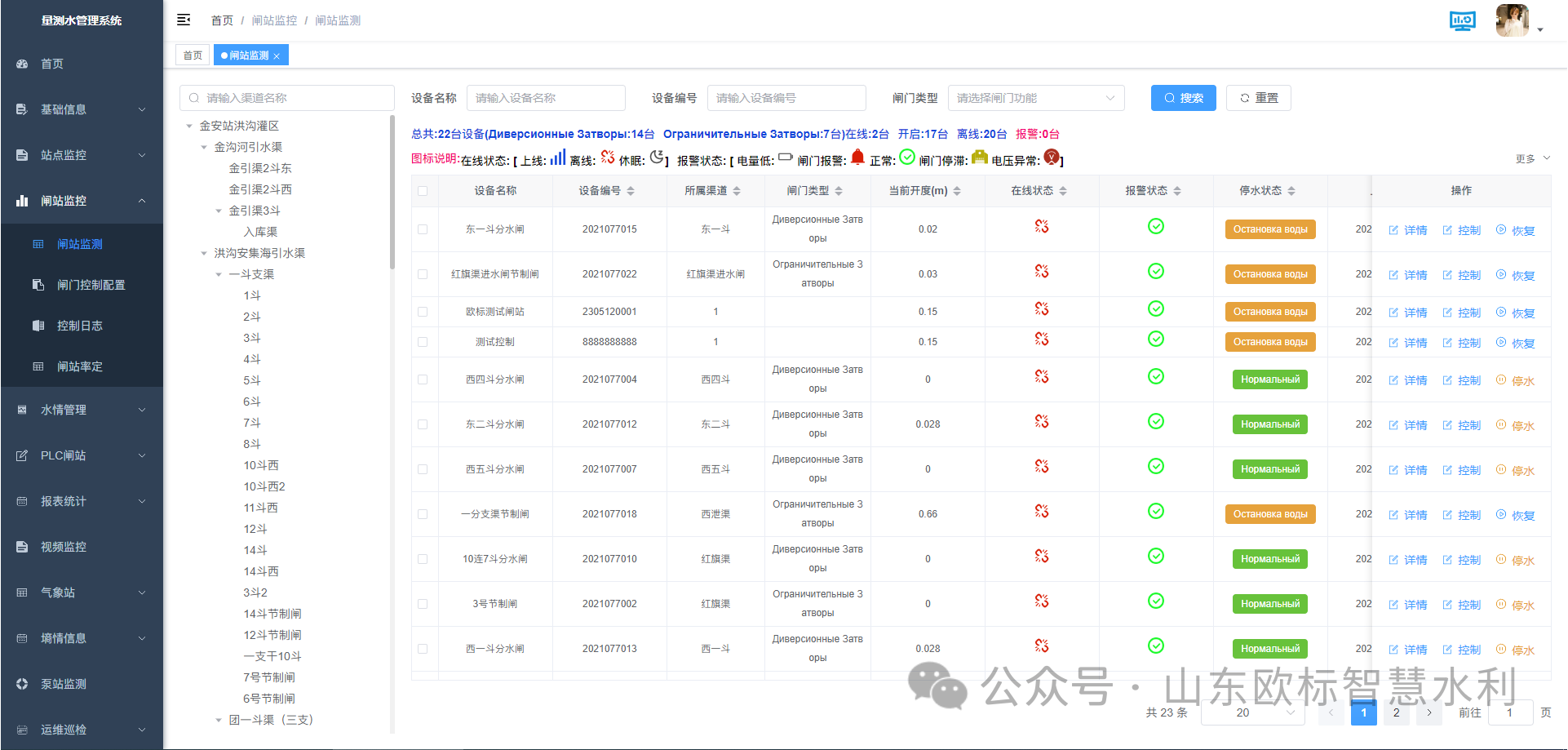Open the big-screen monitor display icon

tap(1462, 20)
